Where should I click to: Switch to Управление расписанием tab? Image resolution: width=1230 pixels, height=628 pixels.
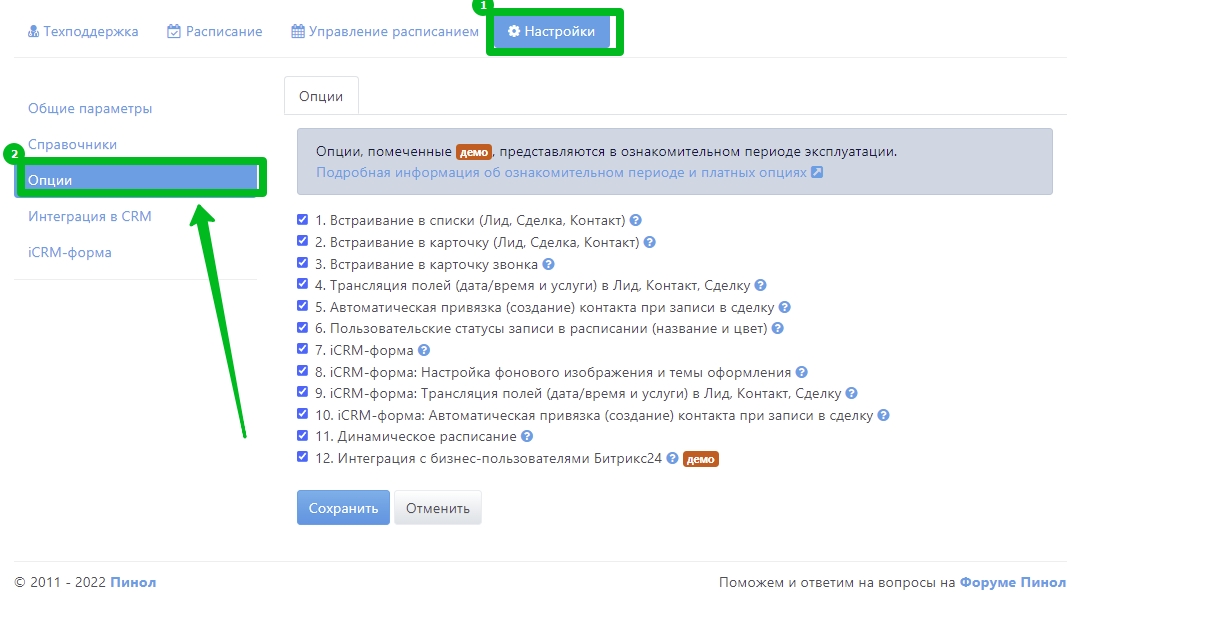click(x=385, y=31)
